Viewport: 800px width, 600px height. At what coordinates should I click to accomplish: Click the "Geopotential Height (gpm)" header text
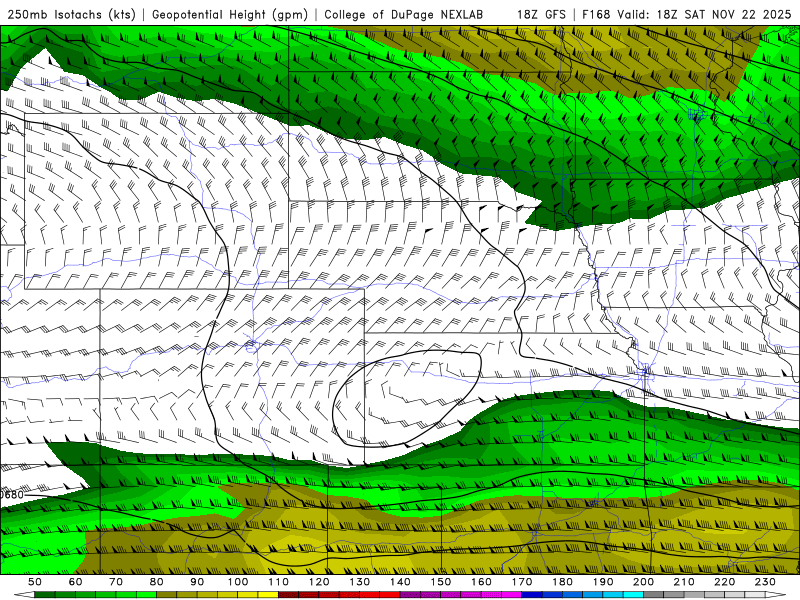pos(230,14)
